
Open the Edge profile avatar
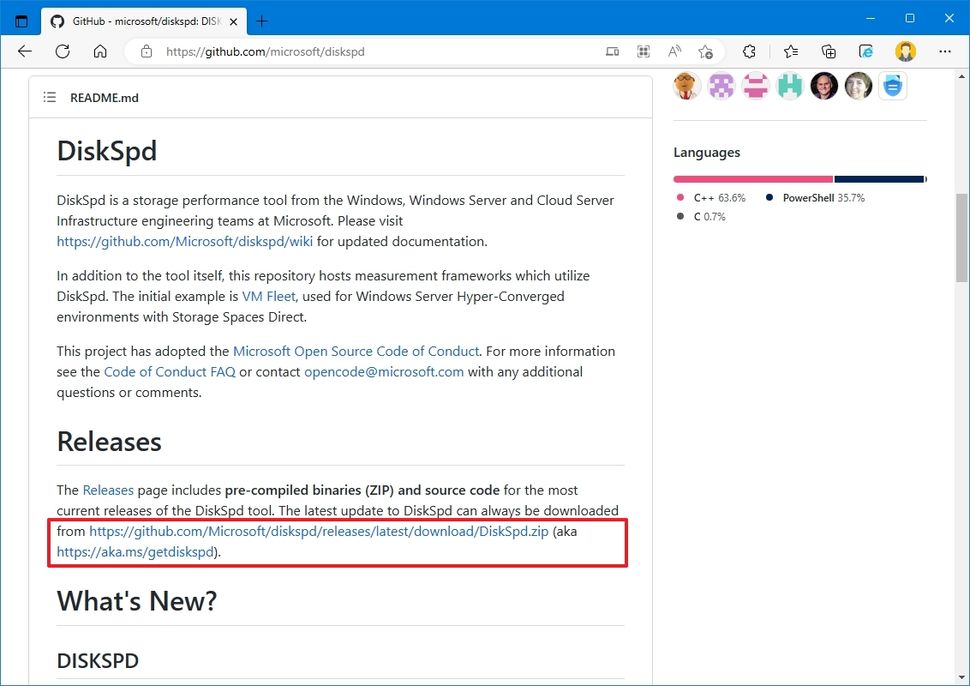[905, 50]
